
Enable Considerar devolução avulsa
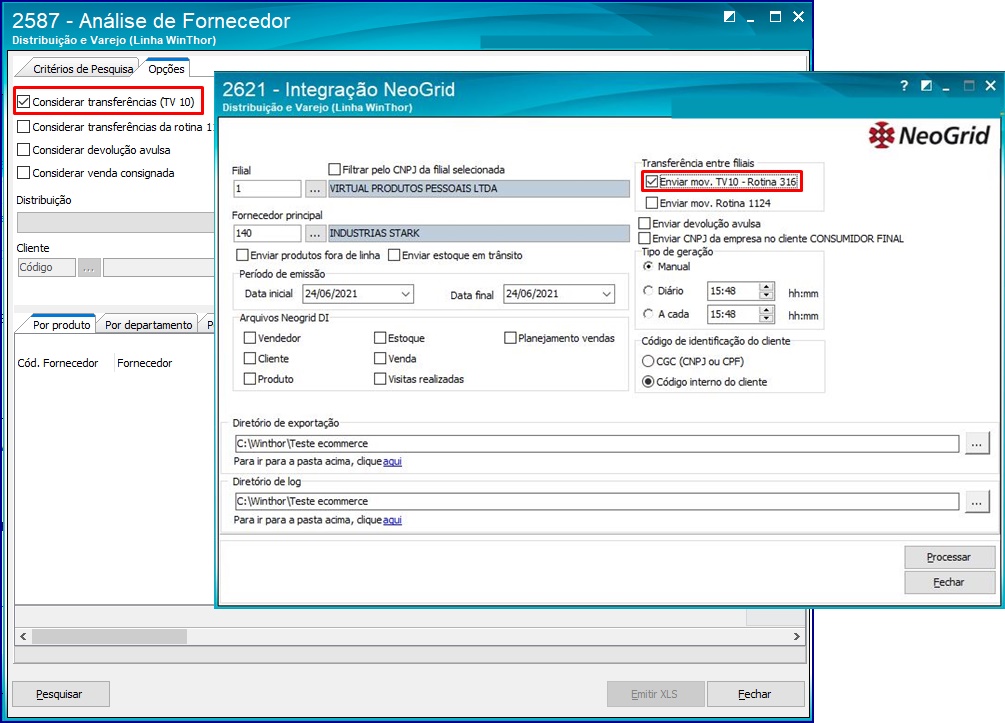coord(24,150)
